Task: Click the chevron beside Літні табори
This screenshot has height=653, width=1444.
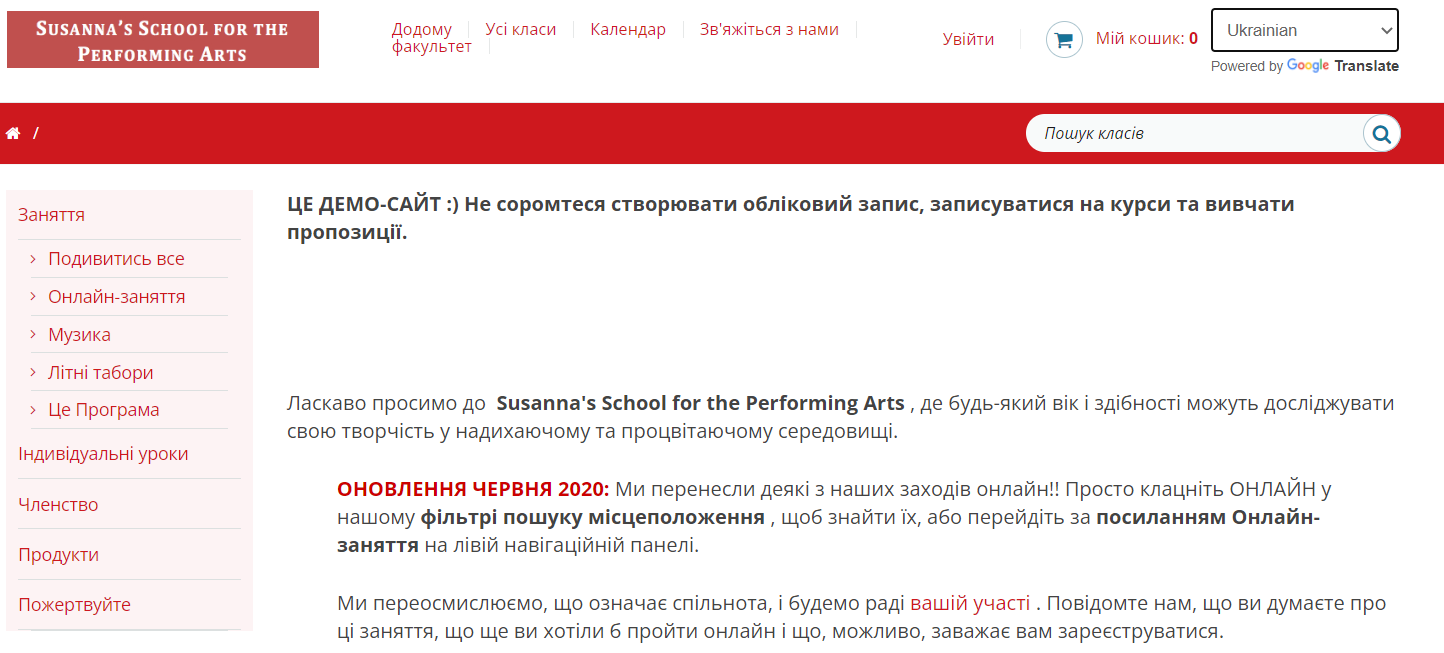Action: pos(33,373)
